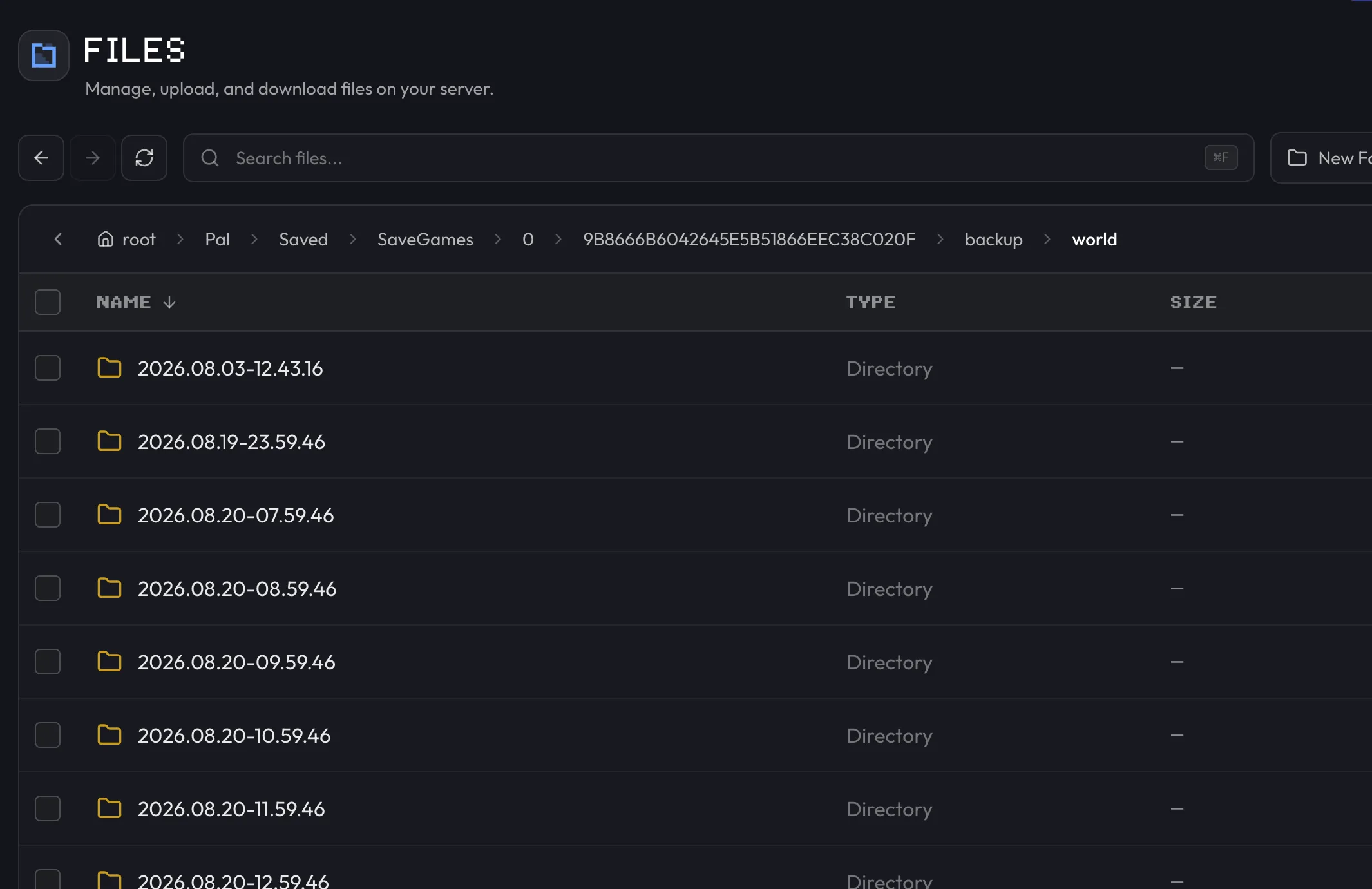Open the 2026.08.20-08.59.46 directory
Image resolution: width=1372 pixels, height=889 pixels.
(x=237, y=589)
